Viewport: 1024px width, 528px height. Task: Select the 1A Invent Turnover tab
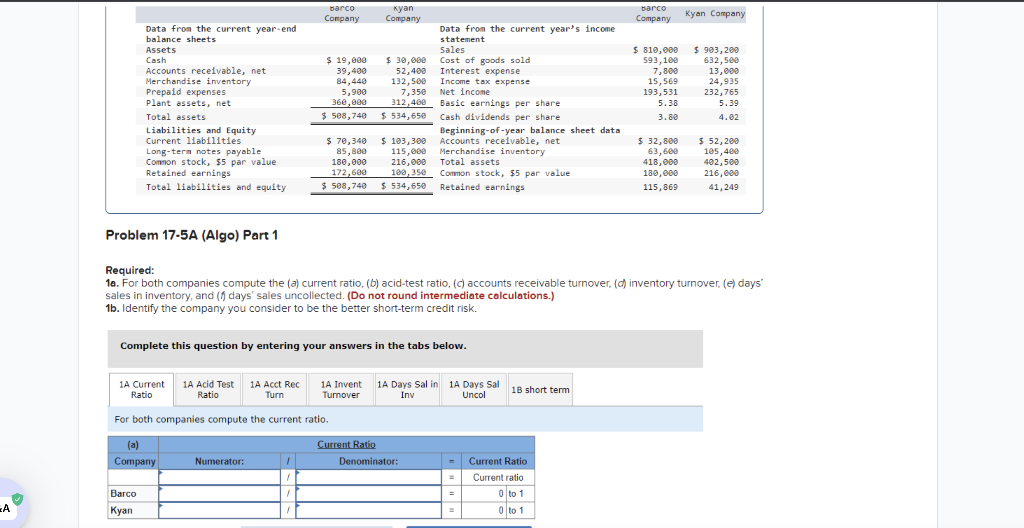(x=341, y=389)
